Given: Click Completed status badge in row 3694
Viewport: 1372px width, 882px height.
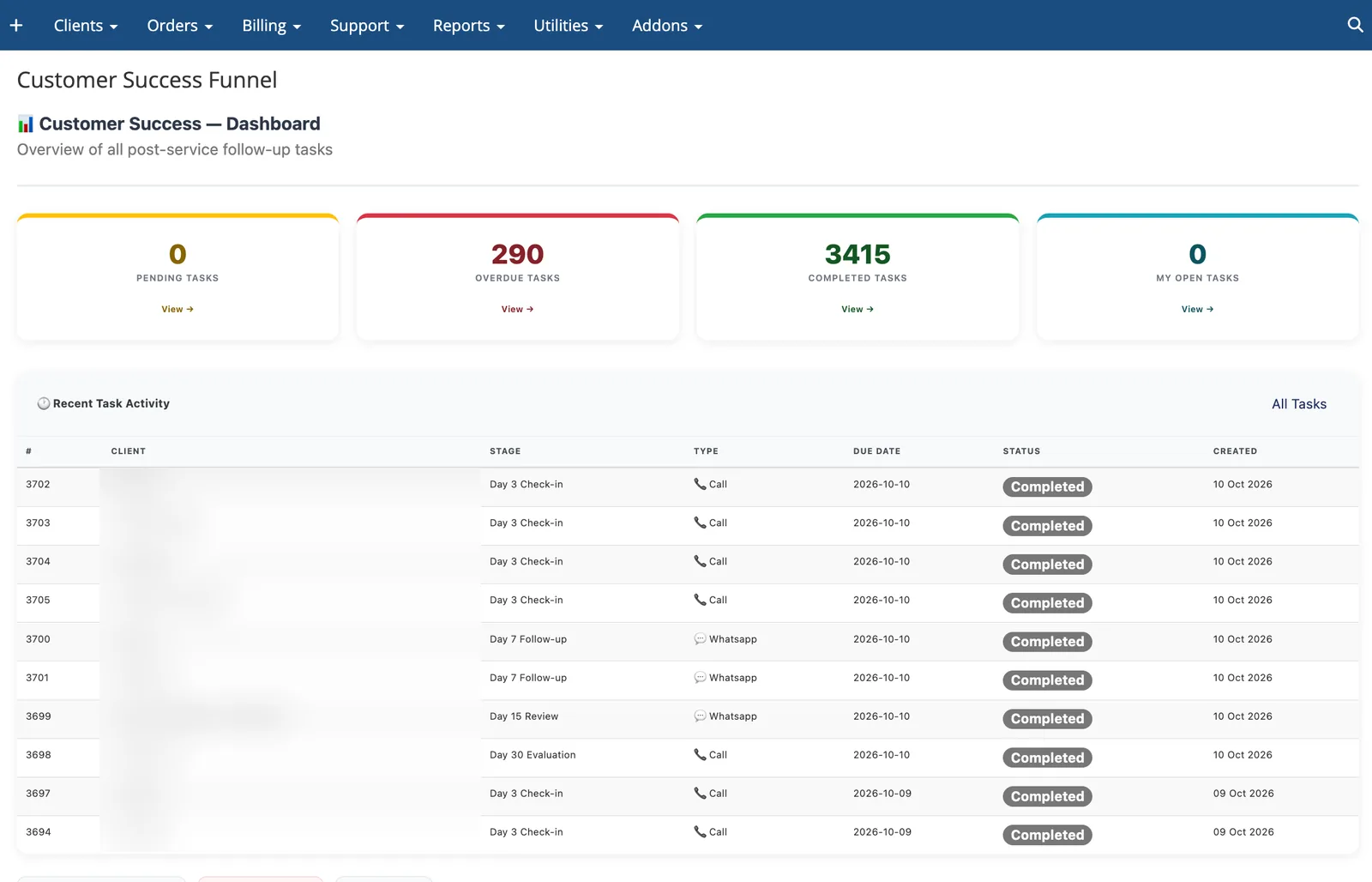Looking at the screenshot, I should tap(1047, 835).
